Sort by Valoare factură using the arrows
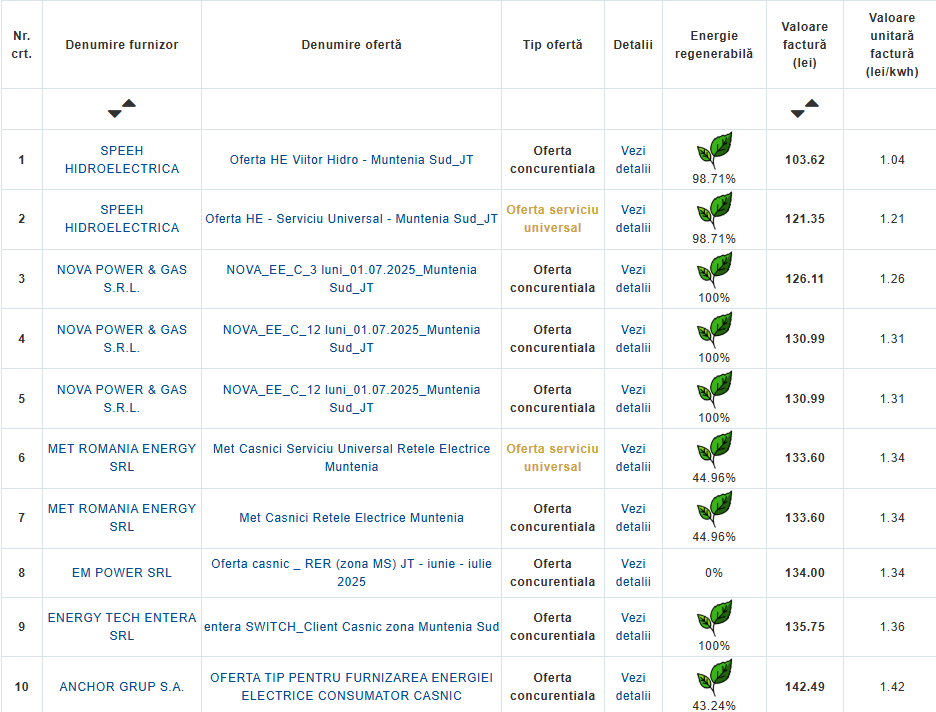This screenshot has width=936, height=712. [805, 109]
